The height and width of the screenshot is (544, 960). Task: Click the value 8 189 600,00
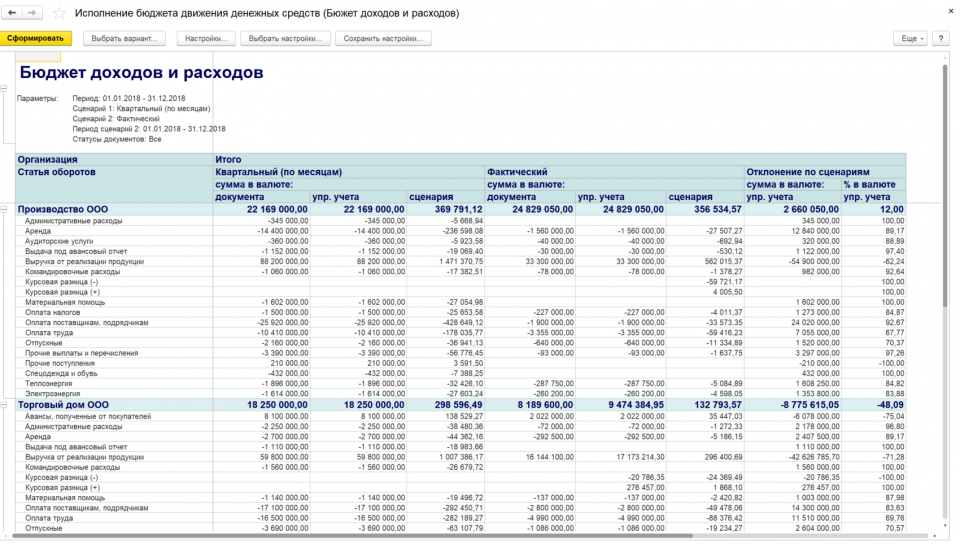545,404
